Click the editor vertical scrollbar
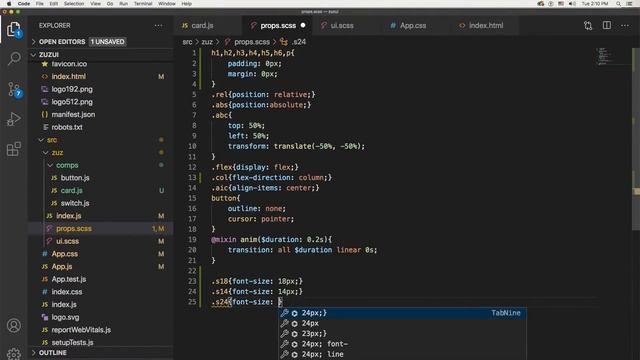Screen dimensions: 640x360 point(636,139)
